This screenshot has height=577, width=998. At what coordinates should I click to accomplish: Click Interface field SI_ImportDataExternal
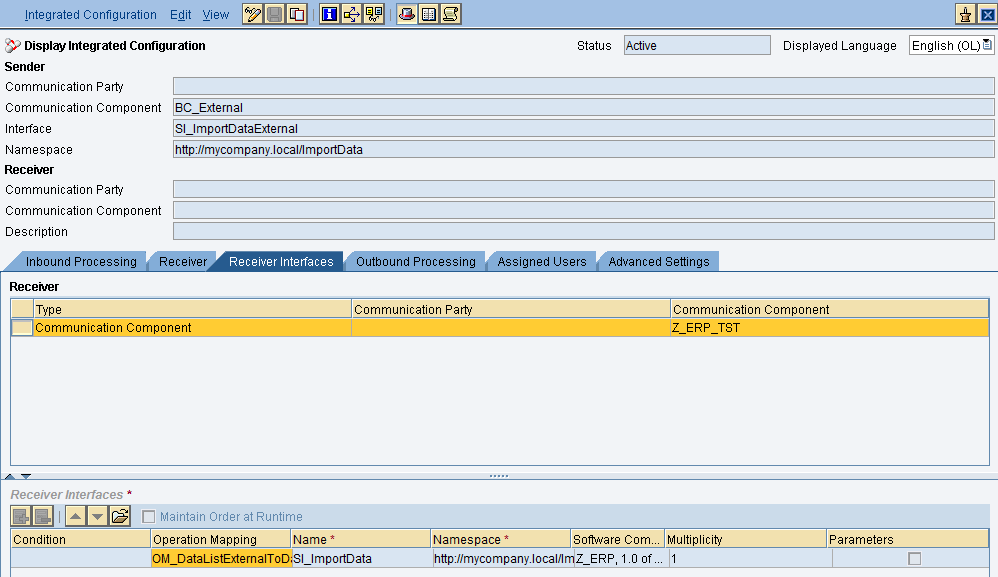pyautogui.click(x=584, y=129)
